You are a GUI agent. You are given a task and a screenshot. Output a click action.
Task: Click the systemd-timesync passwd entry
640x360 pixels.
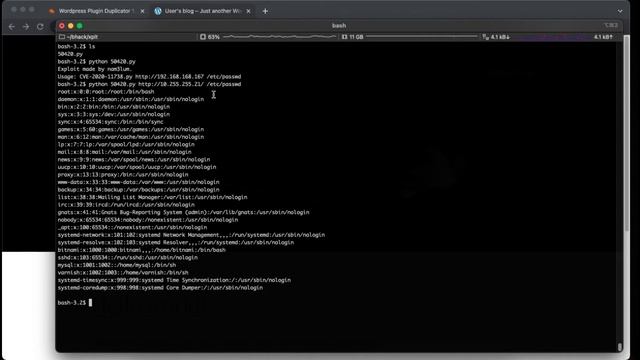pos(174,280)
